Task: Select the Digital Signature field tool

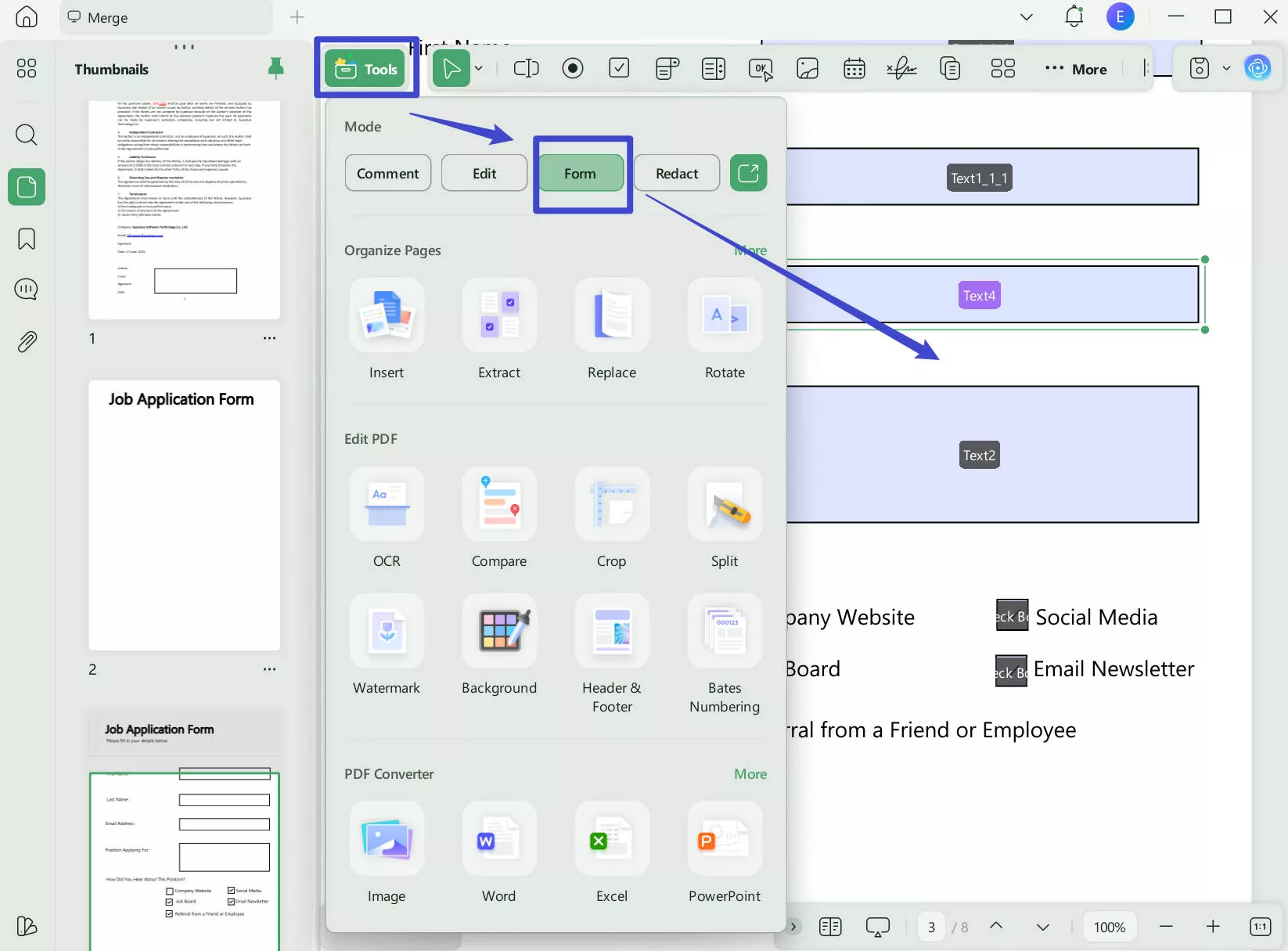Action: click(901, 68)
